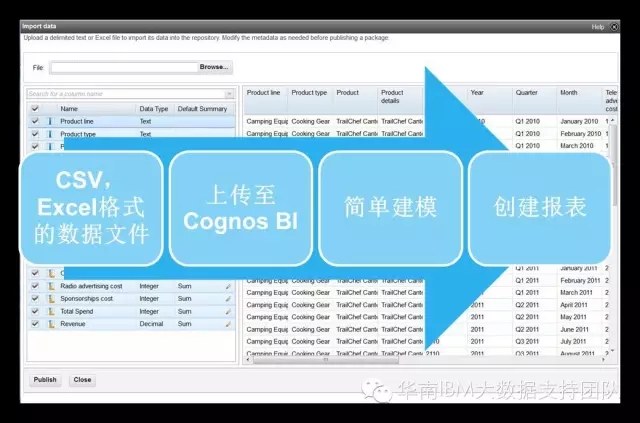
Task: Click the 'June 2011' month cell
Action: (x=574, y=329)
